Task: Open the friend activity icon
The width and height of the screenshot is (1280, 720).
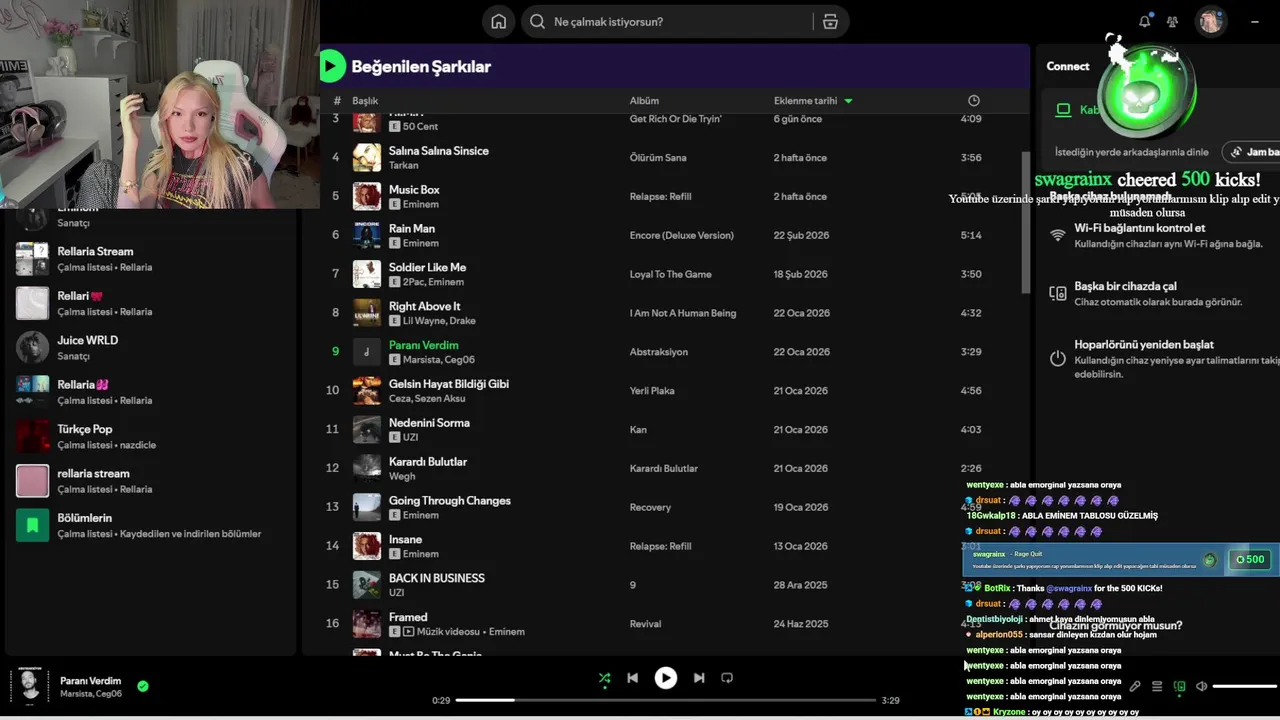Action: click(1172, 21)
